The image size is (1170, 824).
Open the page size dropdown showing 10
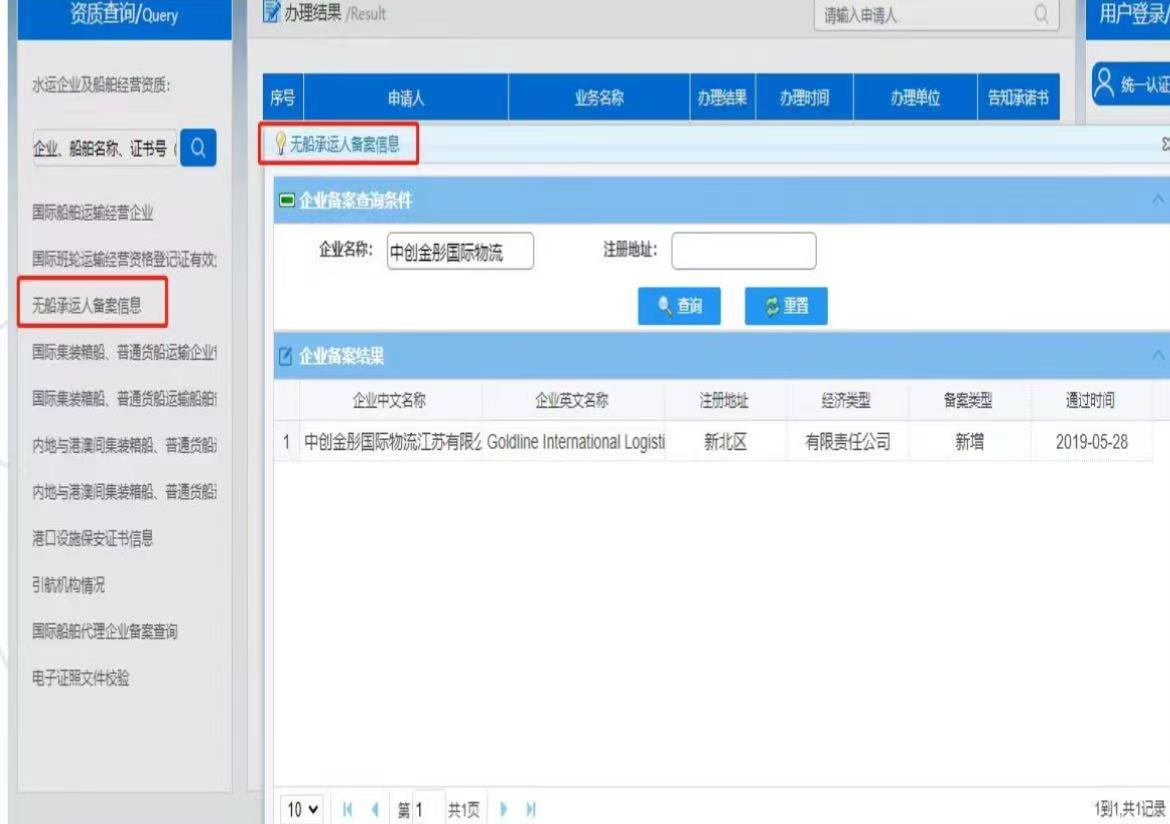[305, 808]
